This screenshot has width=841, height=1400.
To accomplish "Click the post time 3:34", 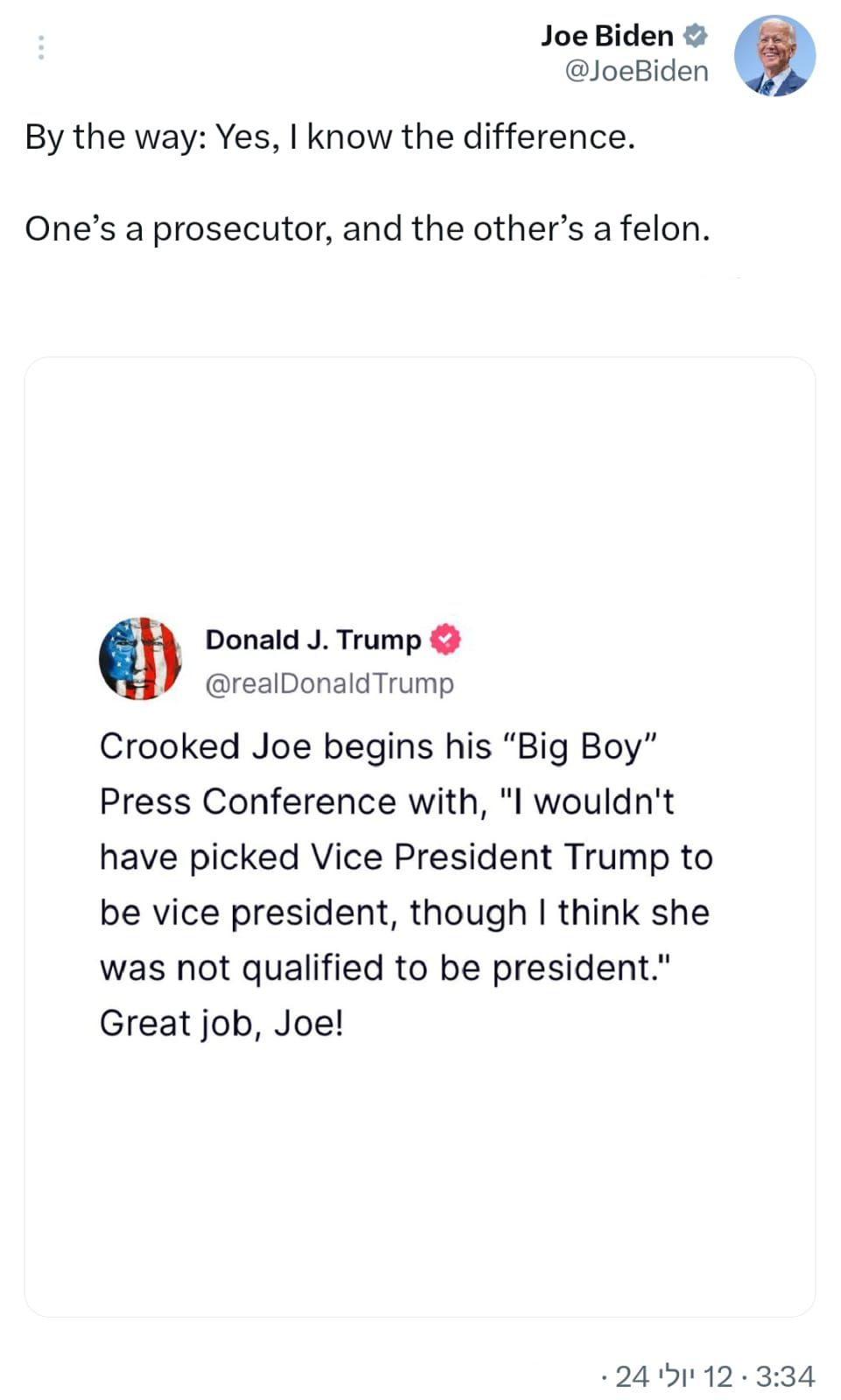I will point(785,1376).
